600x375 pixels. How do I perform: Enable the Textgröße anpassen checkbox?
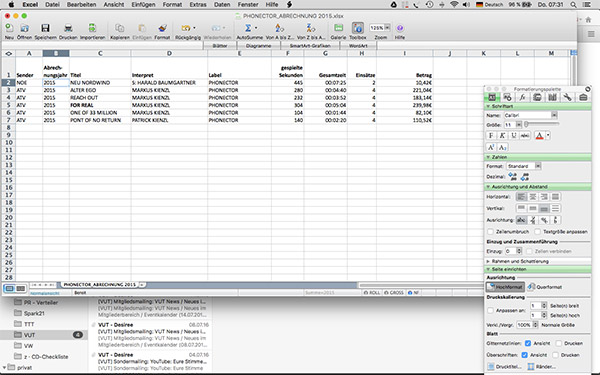point(538,232)
